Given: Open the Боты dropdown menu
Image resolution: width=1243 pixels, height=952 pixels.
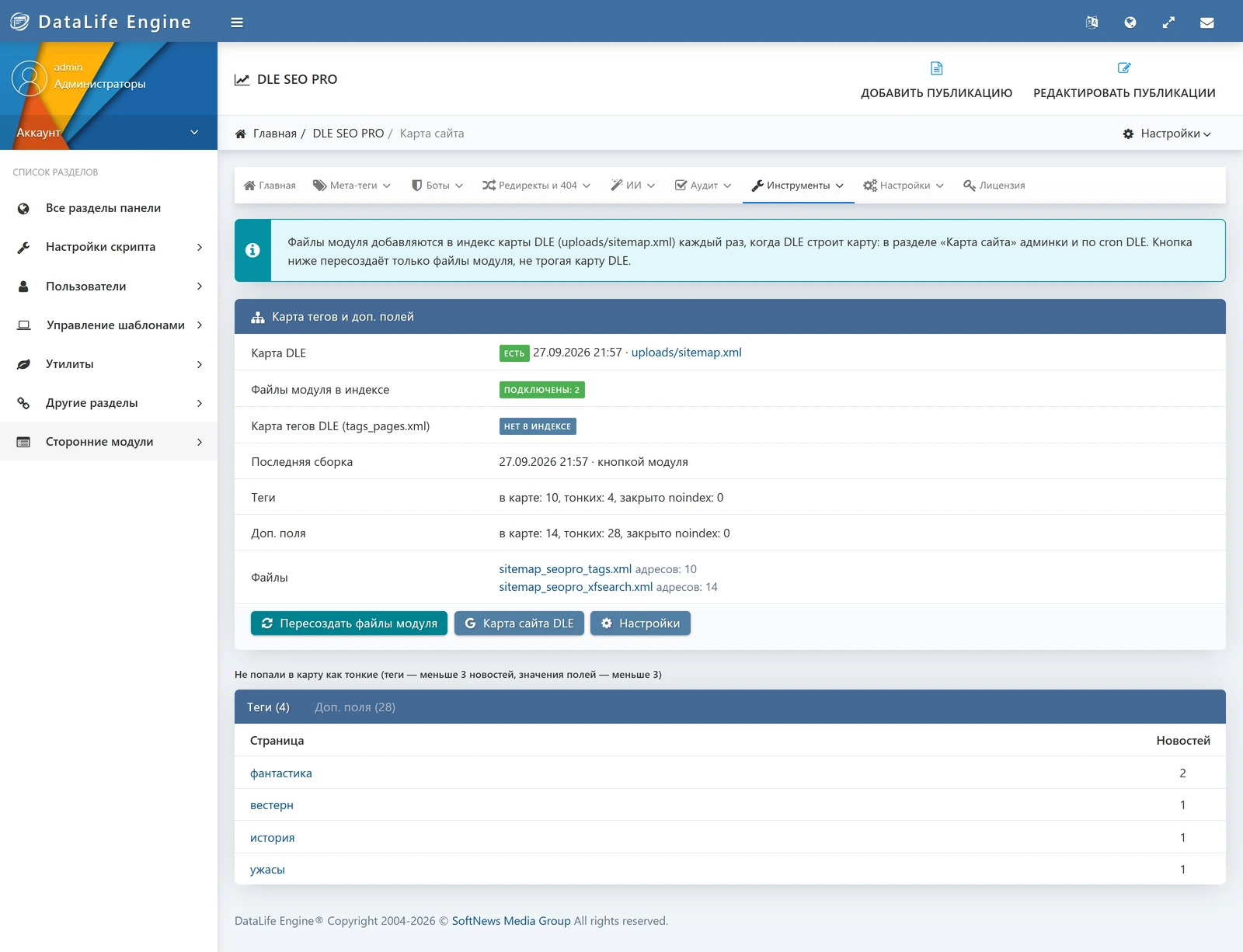Looking at the screenshot, I should coord(437,186).
